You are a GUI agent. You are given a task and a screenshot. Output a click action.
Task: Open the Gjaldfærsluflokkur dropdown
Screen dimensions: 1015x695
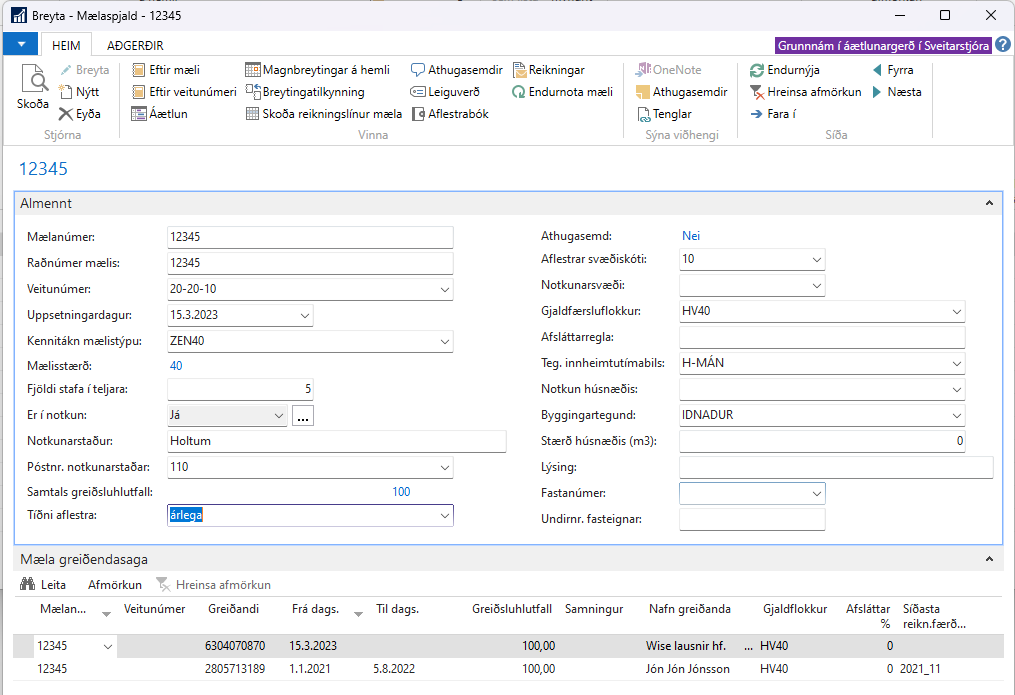[x=957, y=311]
